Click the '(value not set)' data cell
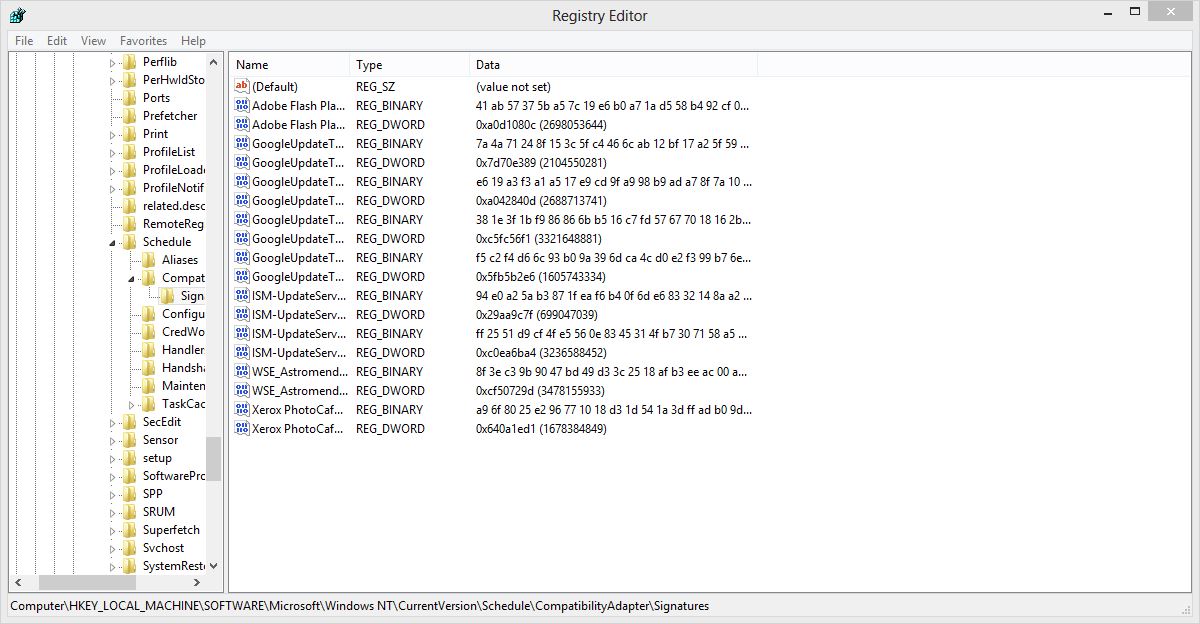1200x624 pixels. click(513, 87)
